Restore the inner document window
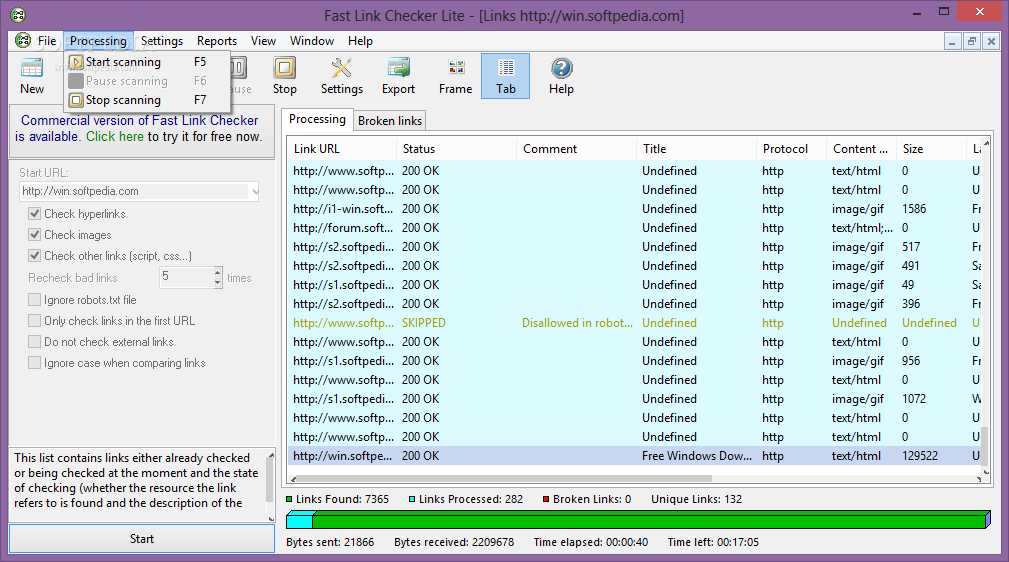The width and height of the screenshot is (1009, 562). click(972, 41)
